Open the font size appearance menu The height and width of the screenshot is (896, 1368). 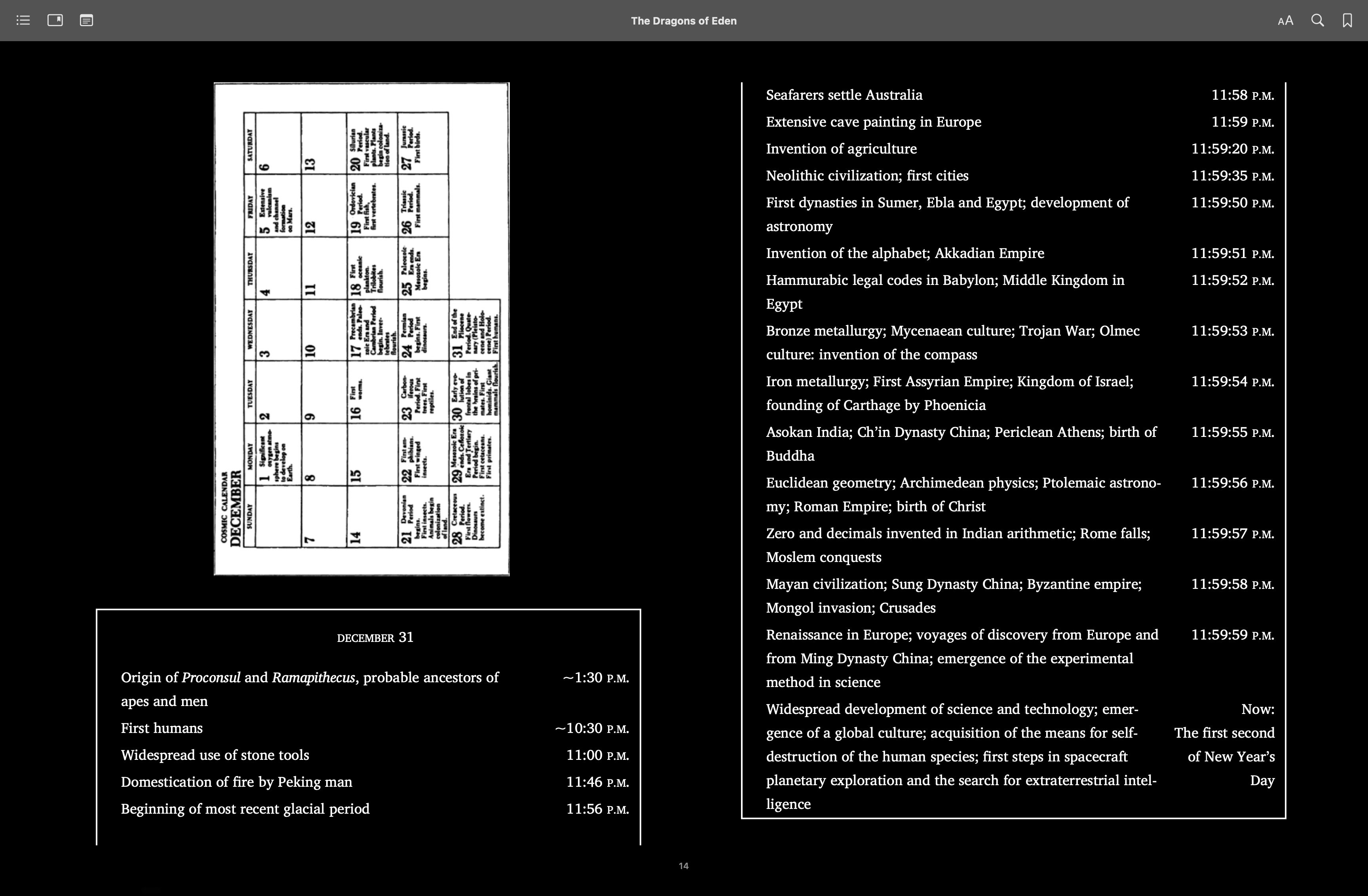(x=1285, y=21)
